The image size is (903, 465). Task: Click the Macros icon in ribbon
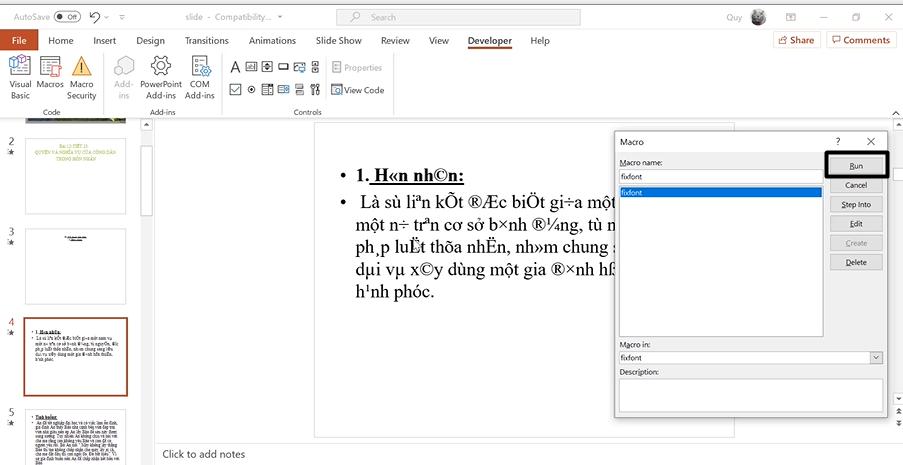[50, 77]
